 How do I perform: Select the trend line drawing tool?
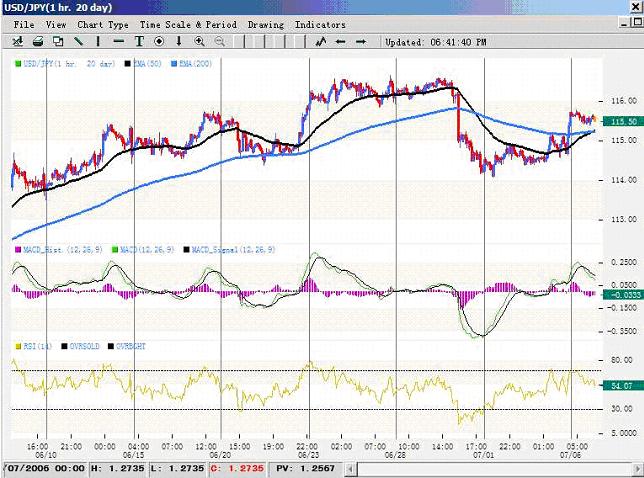[x=78, y=42]
